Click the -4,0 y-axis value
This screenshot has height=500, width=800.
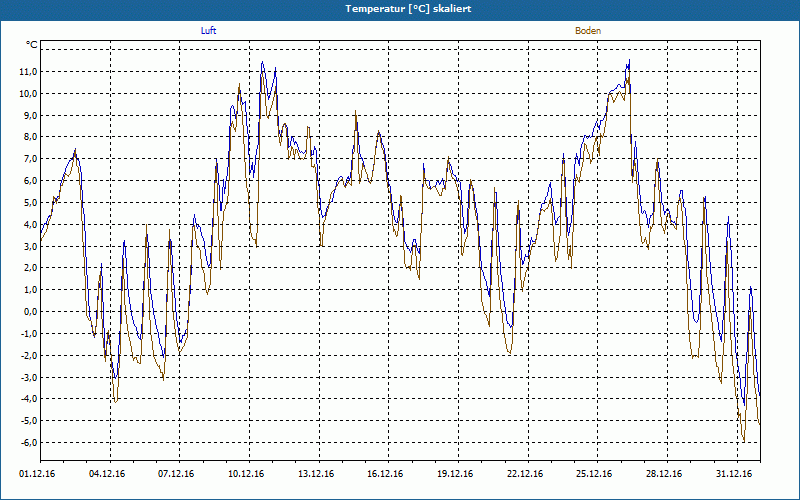(x=29, y=399)
